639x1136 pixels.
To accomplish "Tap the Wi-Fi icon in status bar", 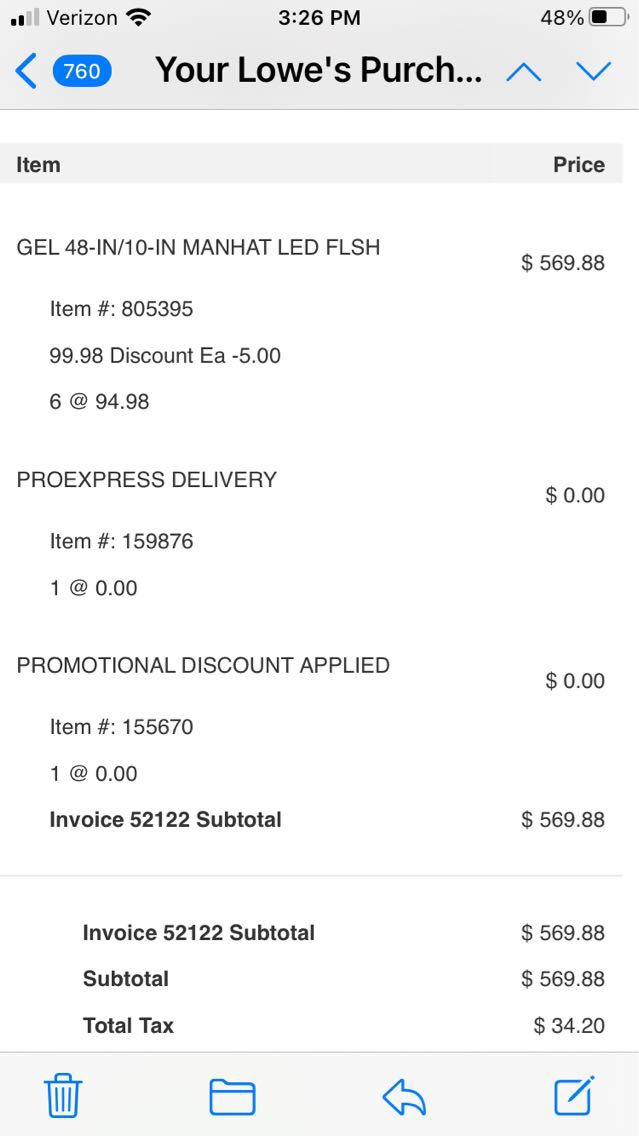I will coord(139,18).
